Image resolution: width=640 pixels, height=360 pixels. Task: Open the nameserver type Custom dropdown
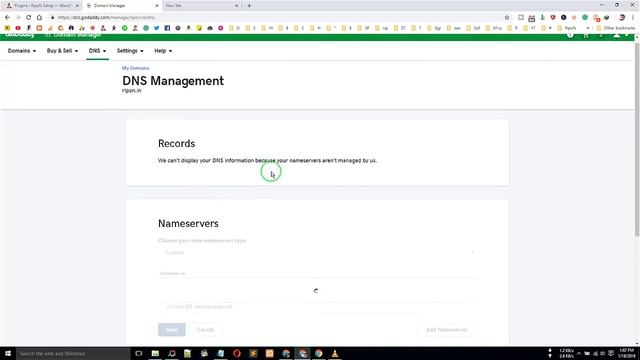(317, 253)
